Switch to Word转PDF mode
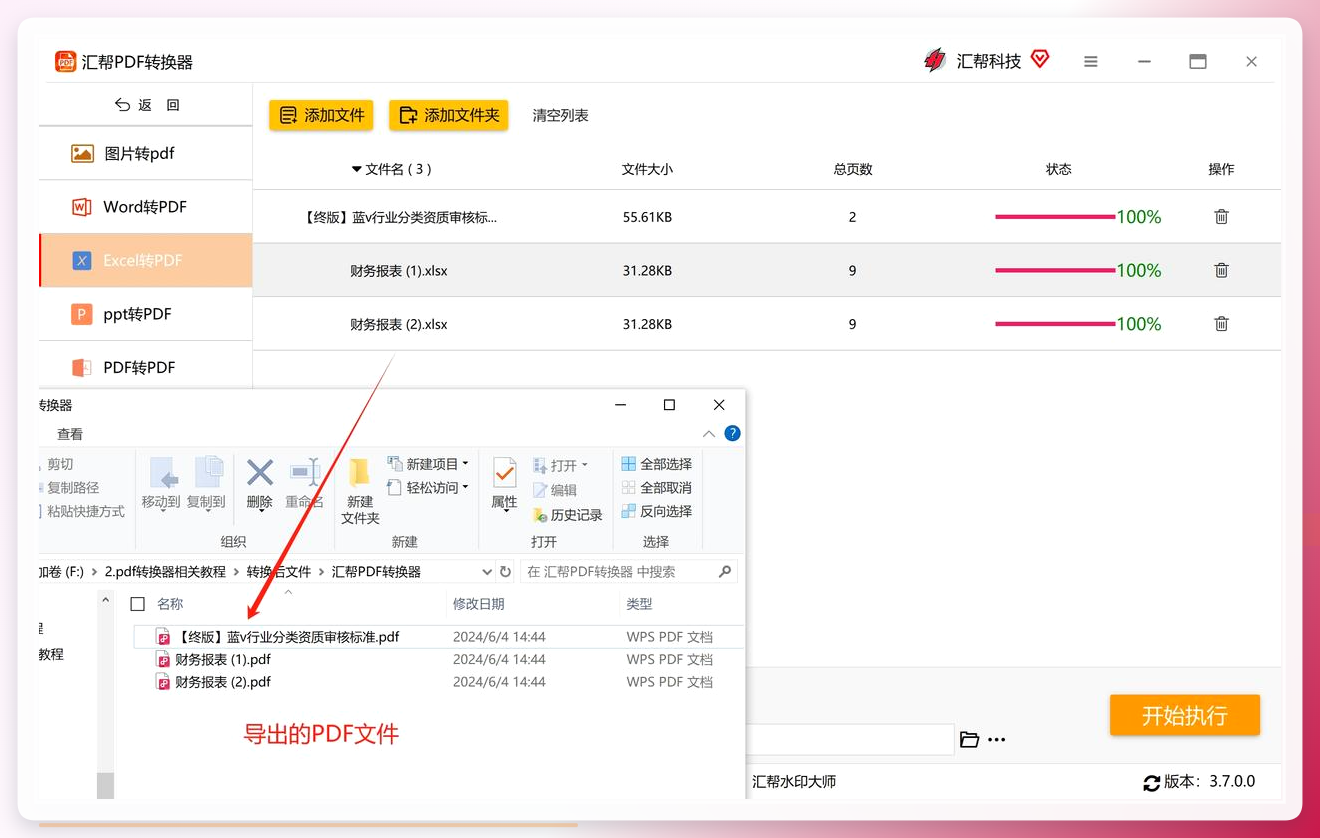1320x838 pixels. click(145, 207)
